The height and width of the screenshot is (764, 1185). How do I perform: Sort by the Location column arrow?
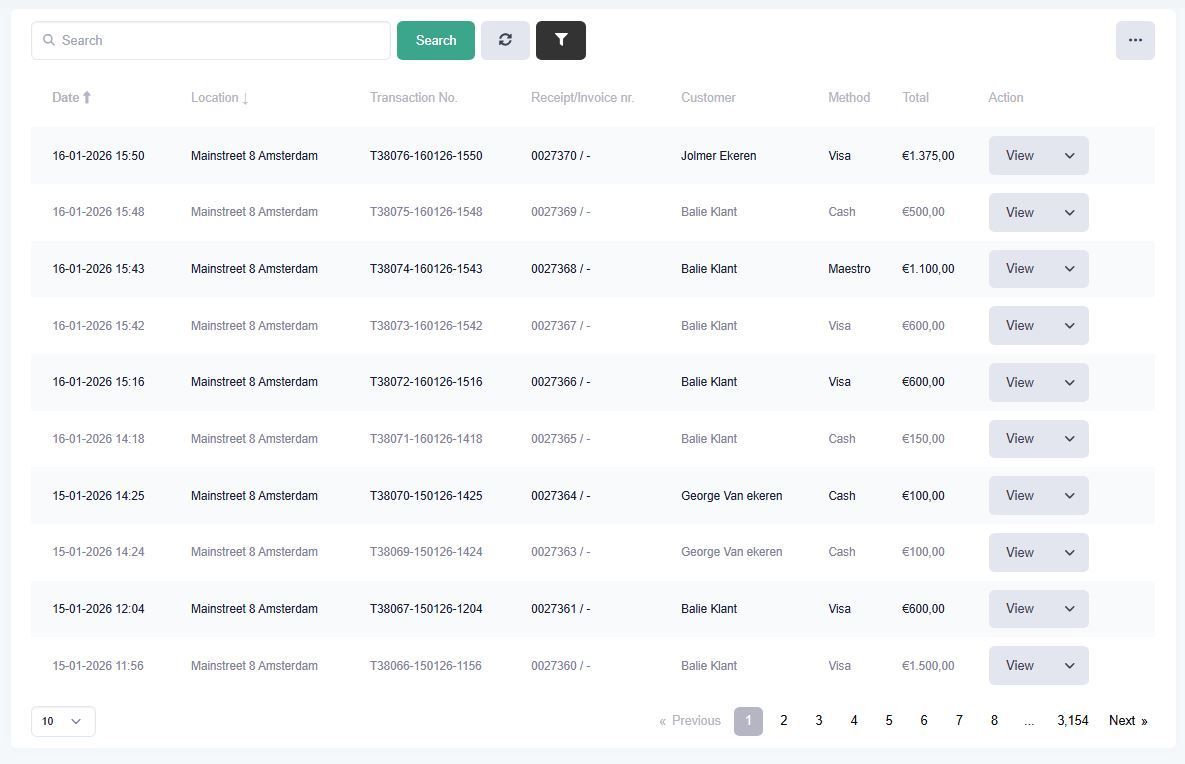point(245,98)
